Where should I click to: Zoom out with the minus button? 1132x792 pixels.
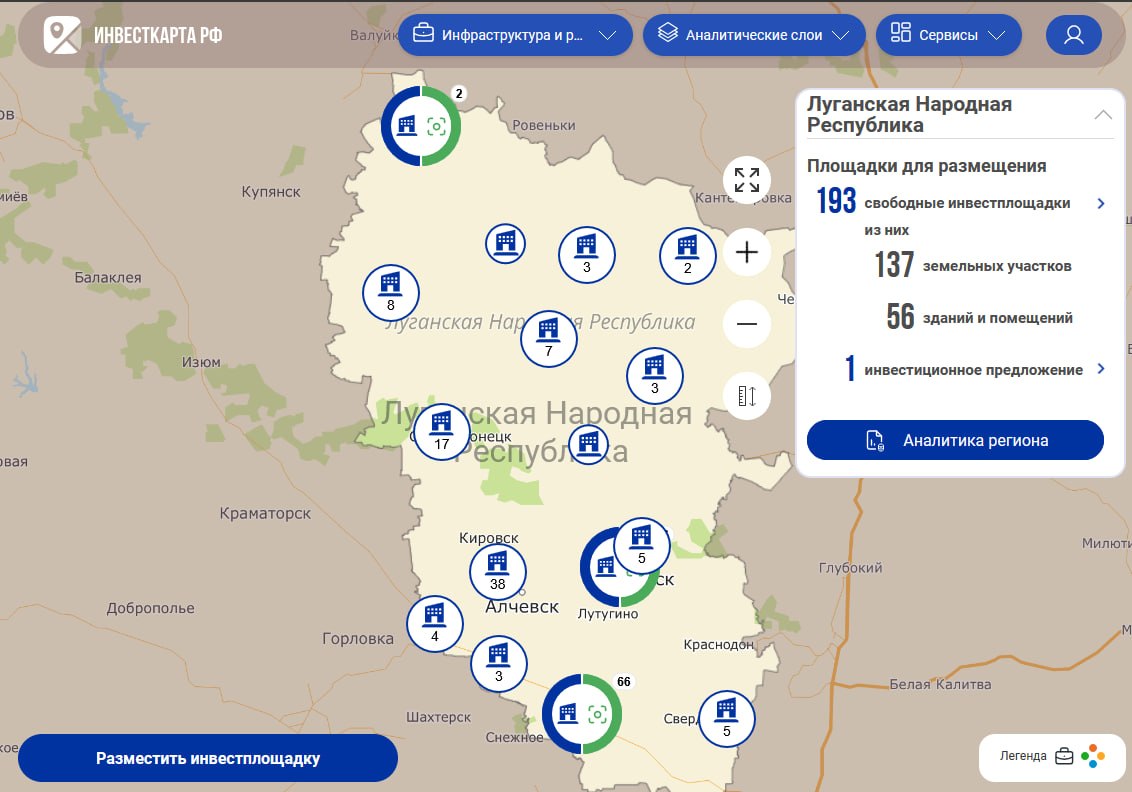(747, 324)
